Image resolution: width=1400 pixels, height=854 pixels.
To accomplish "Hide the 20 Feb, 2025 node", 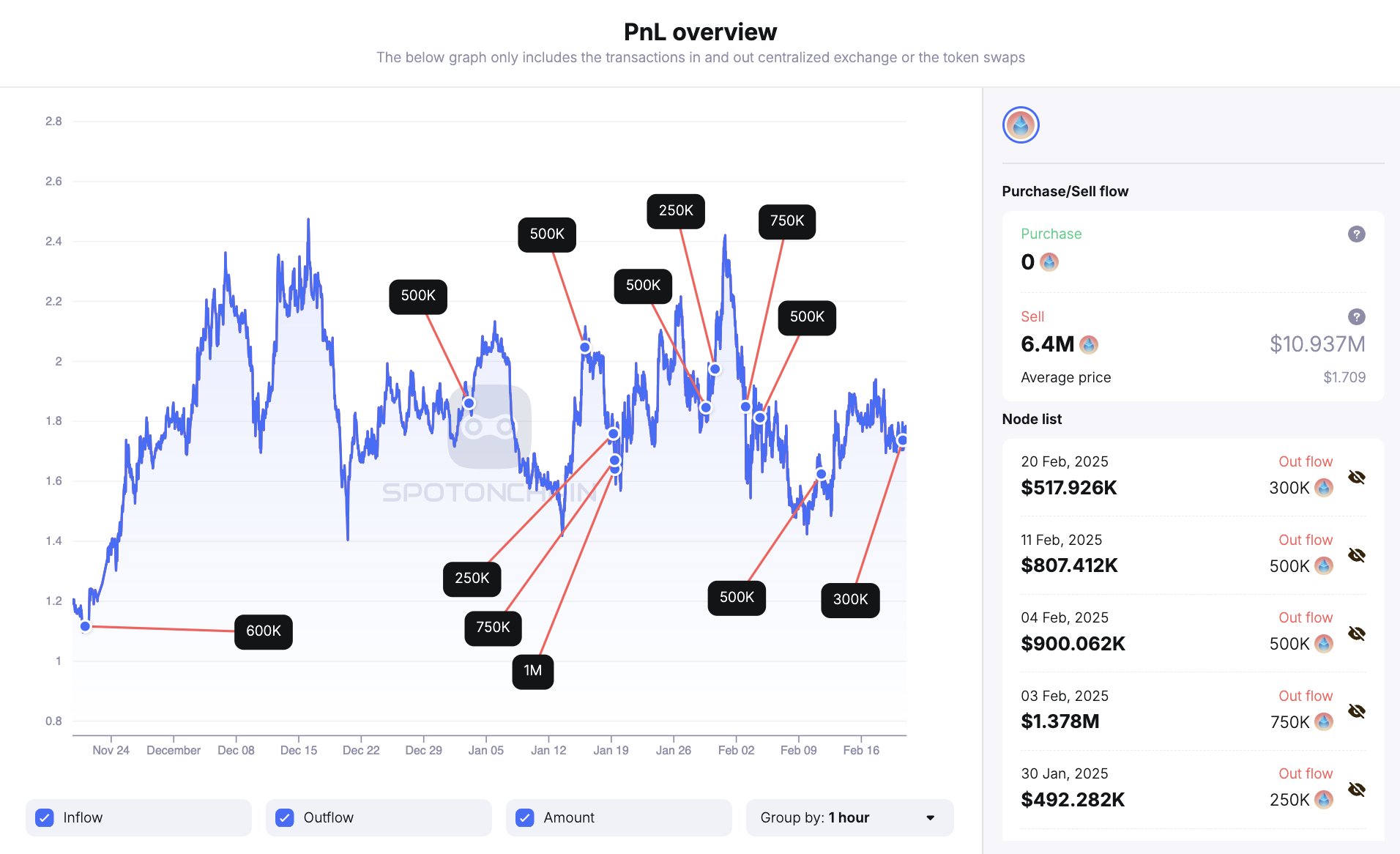I will [1356, 478].
